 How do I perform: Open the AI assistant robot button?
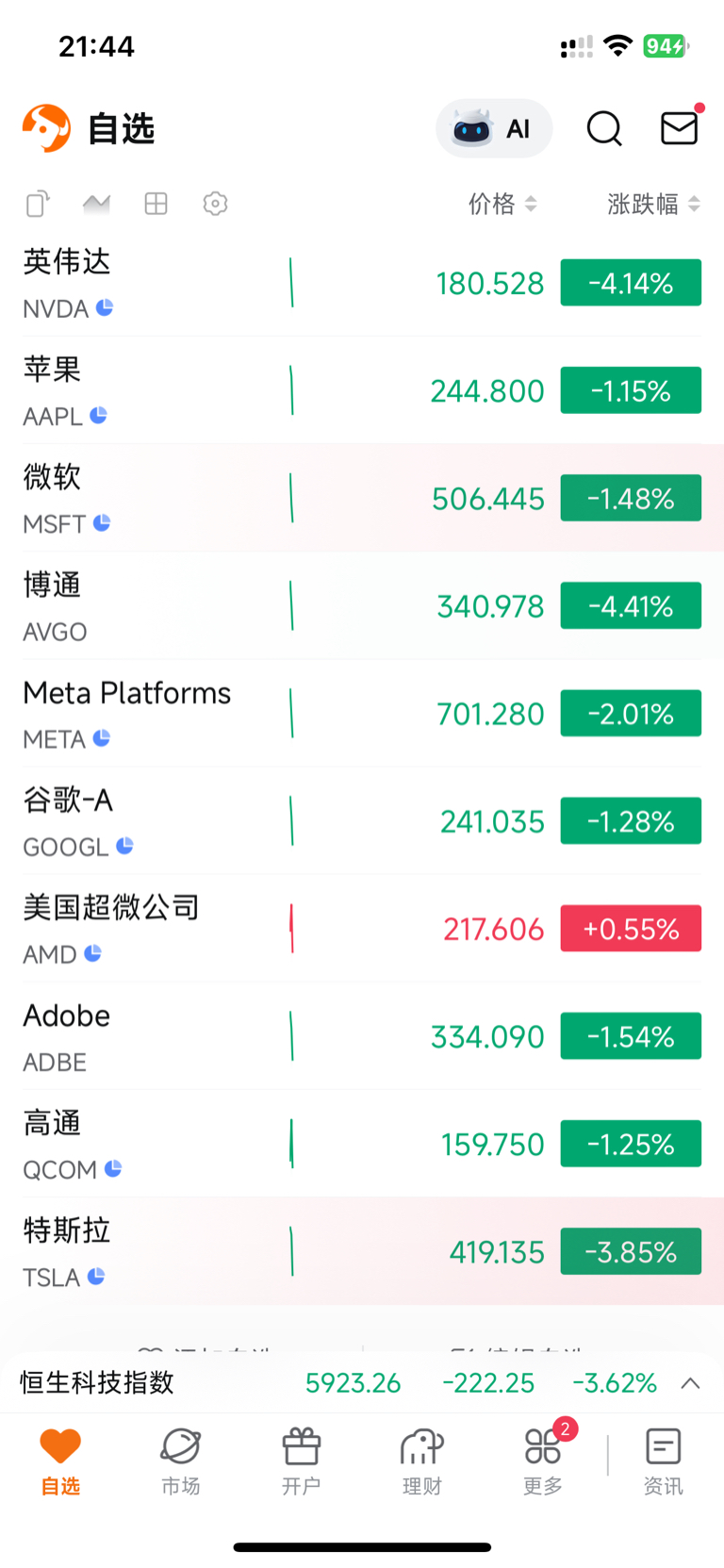tap(493, 128)
